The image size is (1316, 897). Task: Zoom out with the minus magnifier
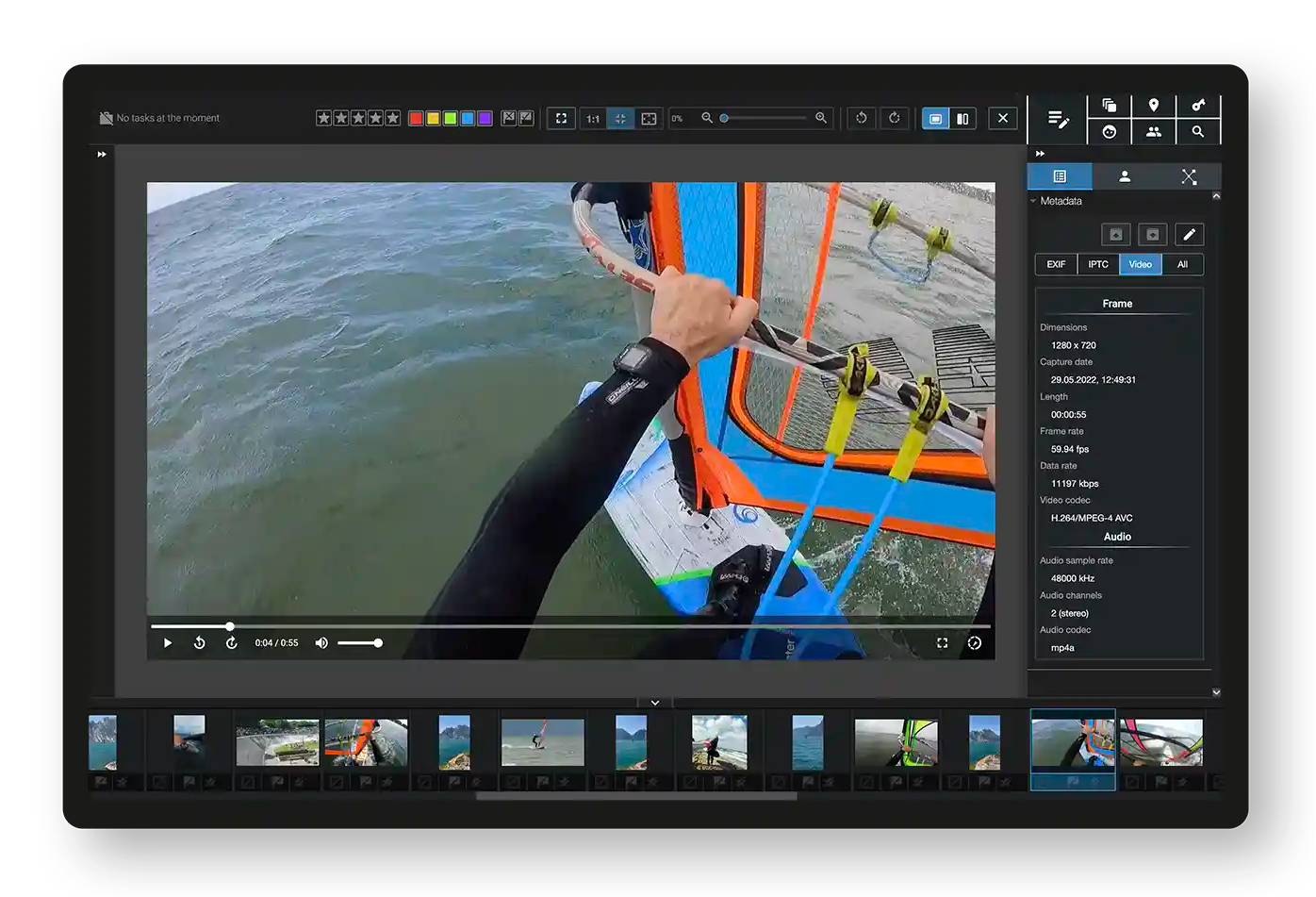(x=707, y=118)
